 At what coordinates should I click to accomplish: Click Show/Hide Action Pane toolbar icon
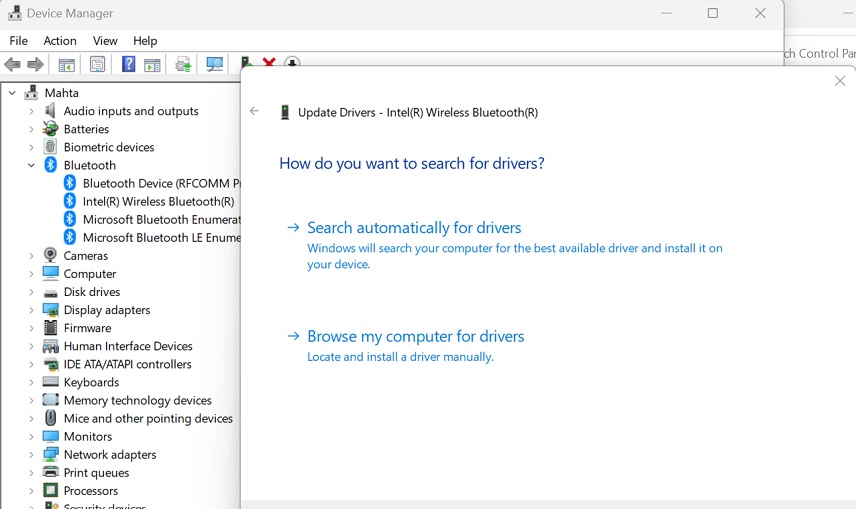coord(152,65)
